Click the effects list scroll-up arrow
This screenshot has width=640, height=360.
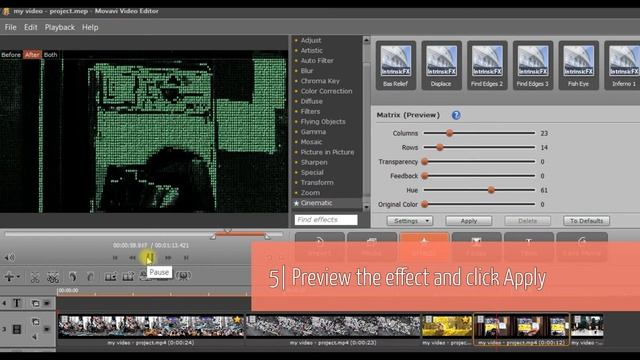click(366, 40)
